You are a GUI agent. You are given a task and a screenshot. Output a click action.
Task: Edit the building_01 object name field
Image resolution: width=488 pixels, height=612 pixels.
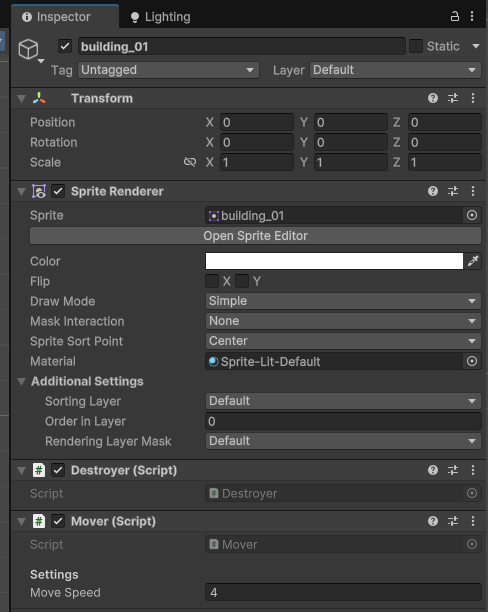tap(241, 46)
